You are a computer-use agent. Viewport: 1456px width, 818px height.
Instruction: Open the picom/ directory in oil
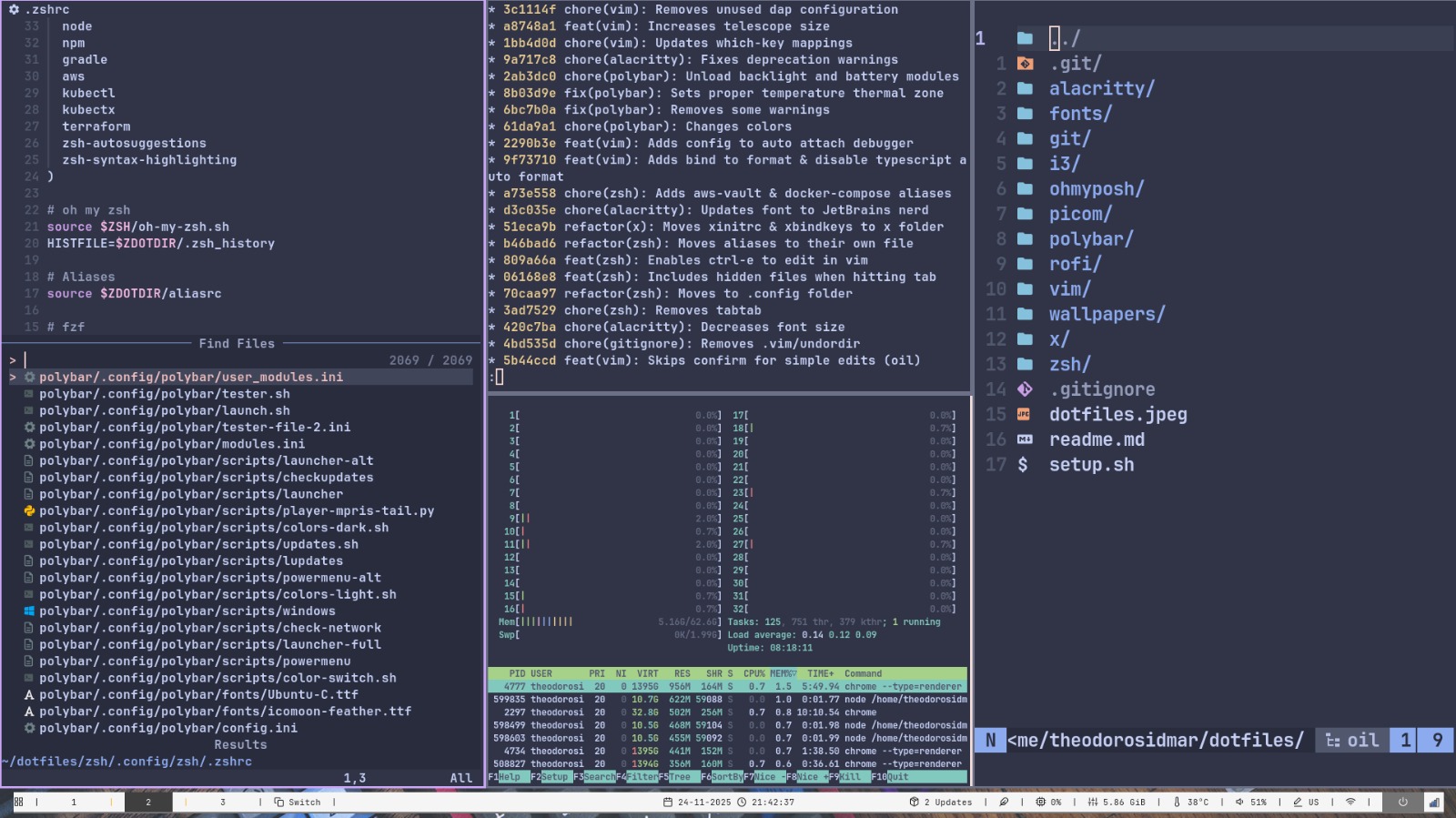(1080, 214)
